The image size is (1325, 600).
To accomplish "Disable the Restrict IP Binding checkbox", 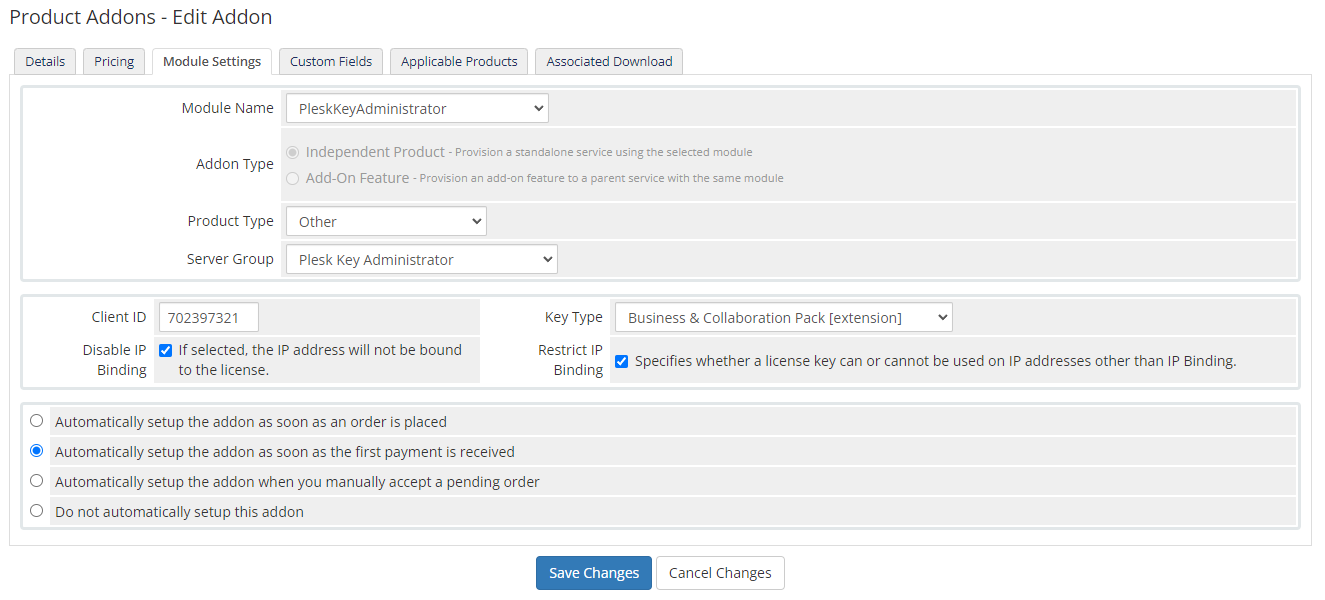I will click(621, 361).
